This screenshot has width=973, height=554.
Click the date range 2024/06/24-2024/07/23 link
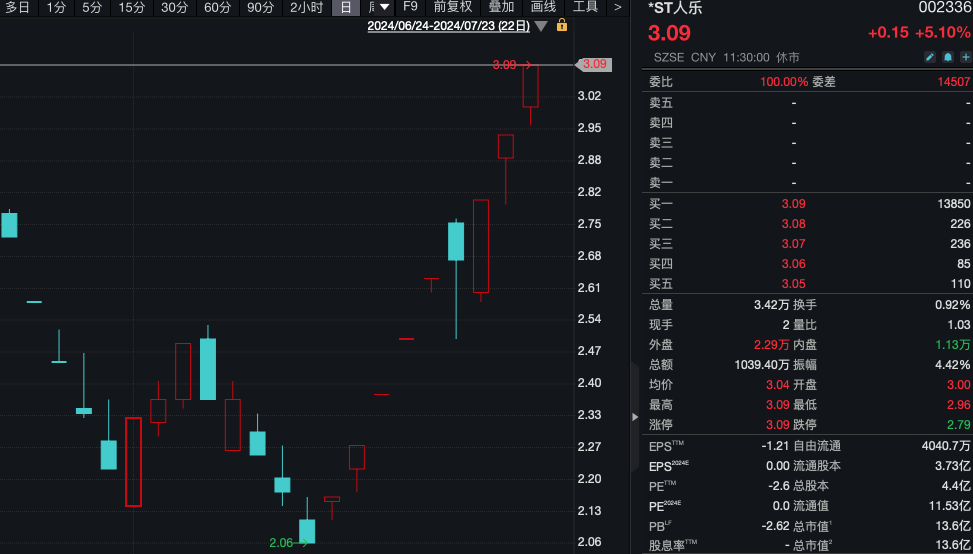449,26
